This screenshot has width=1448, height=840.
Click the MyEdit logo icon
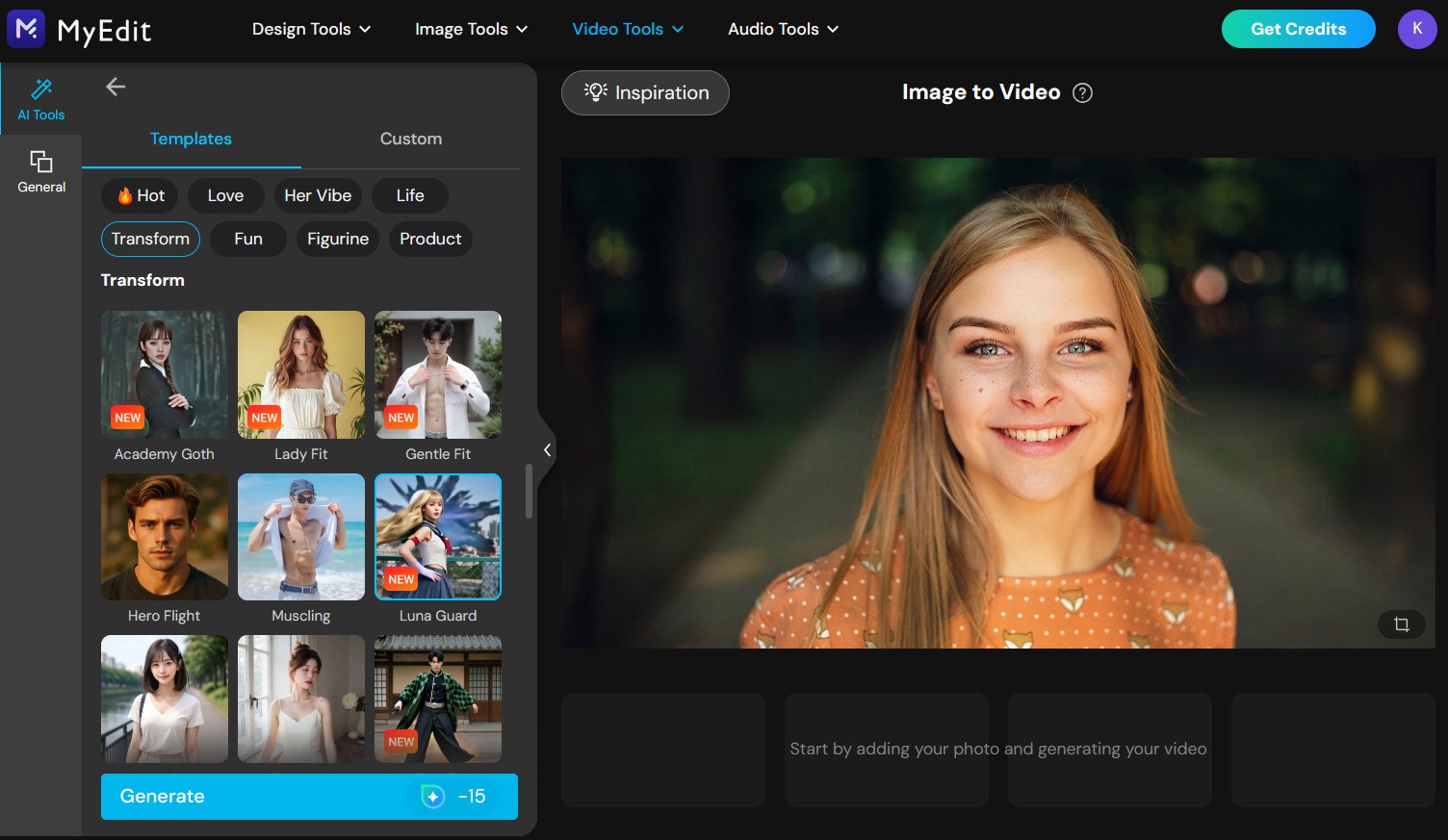[x=26, y=29]
